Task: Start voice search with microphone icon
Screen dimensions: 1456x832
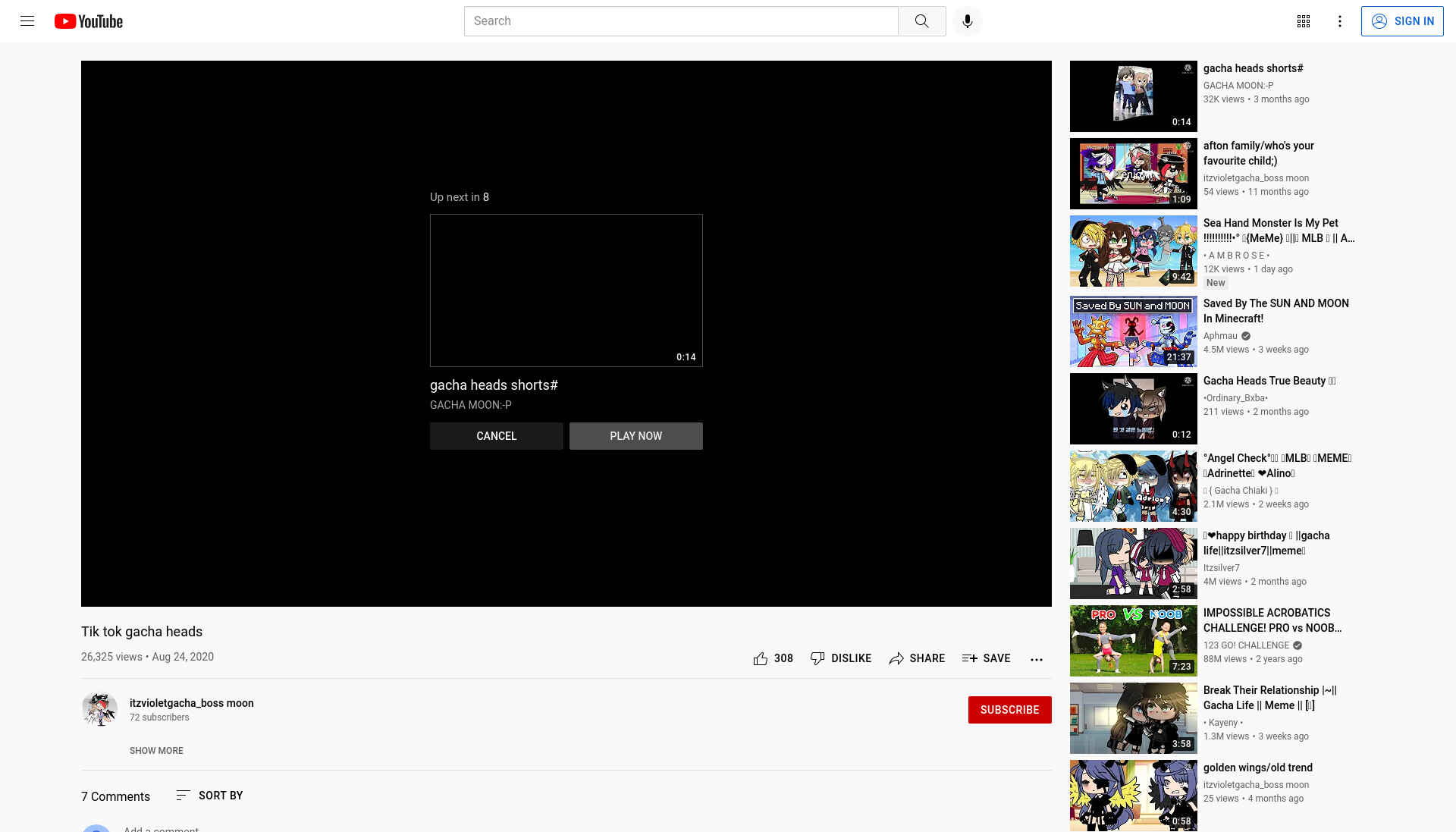Action: (967, 21)
